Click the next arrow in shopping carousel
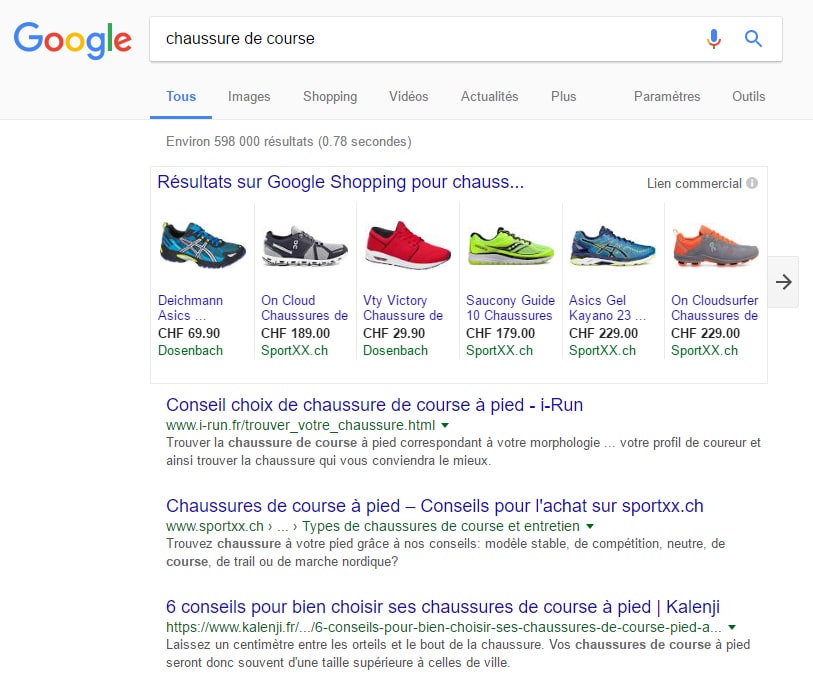This screenshot has height=686, width=813. point(783,282)
